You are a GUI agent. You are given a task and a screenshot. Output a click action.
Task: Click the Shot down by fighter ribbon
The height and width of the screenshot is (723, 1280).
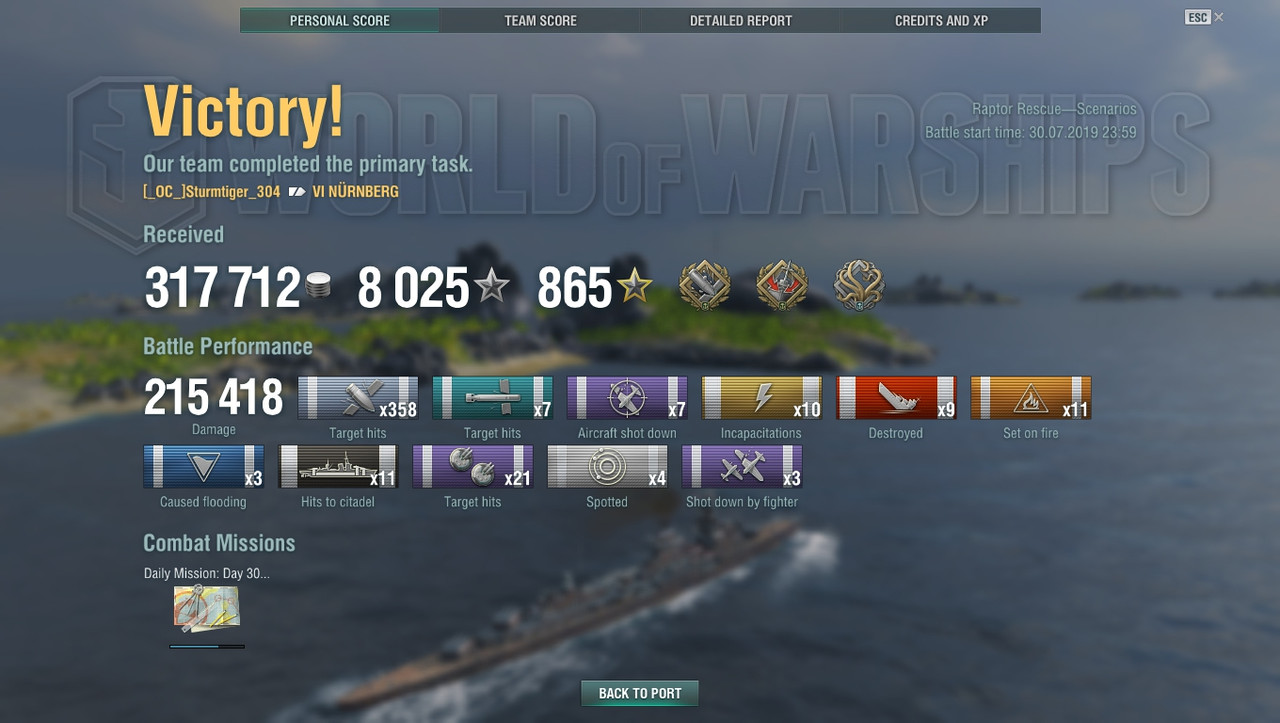(742, 467)
